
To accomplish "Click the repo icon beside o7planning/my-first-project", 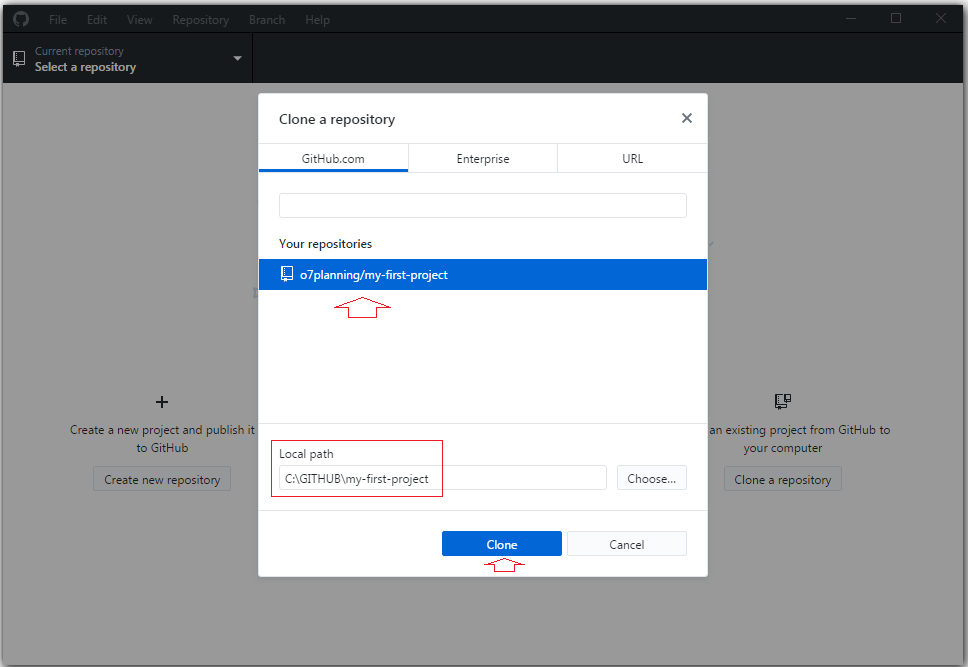I will click(x=286, y=274).
